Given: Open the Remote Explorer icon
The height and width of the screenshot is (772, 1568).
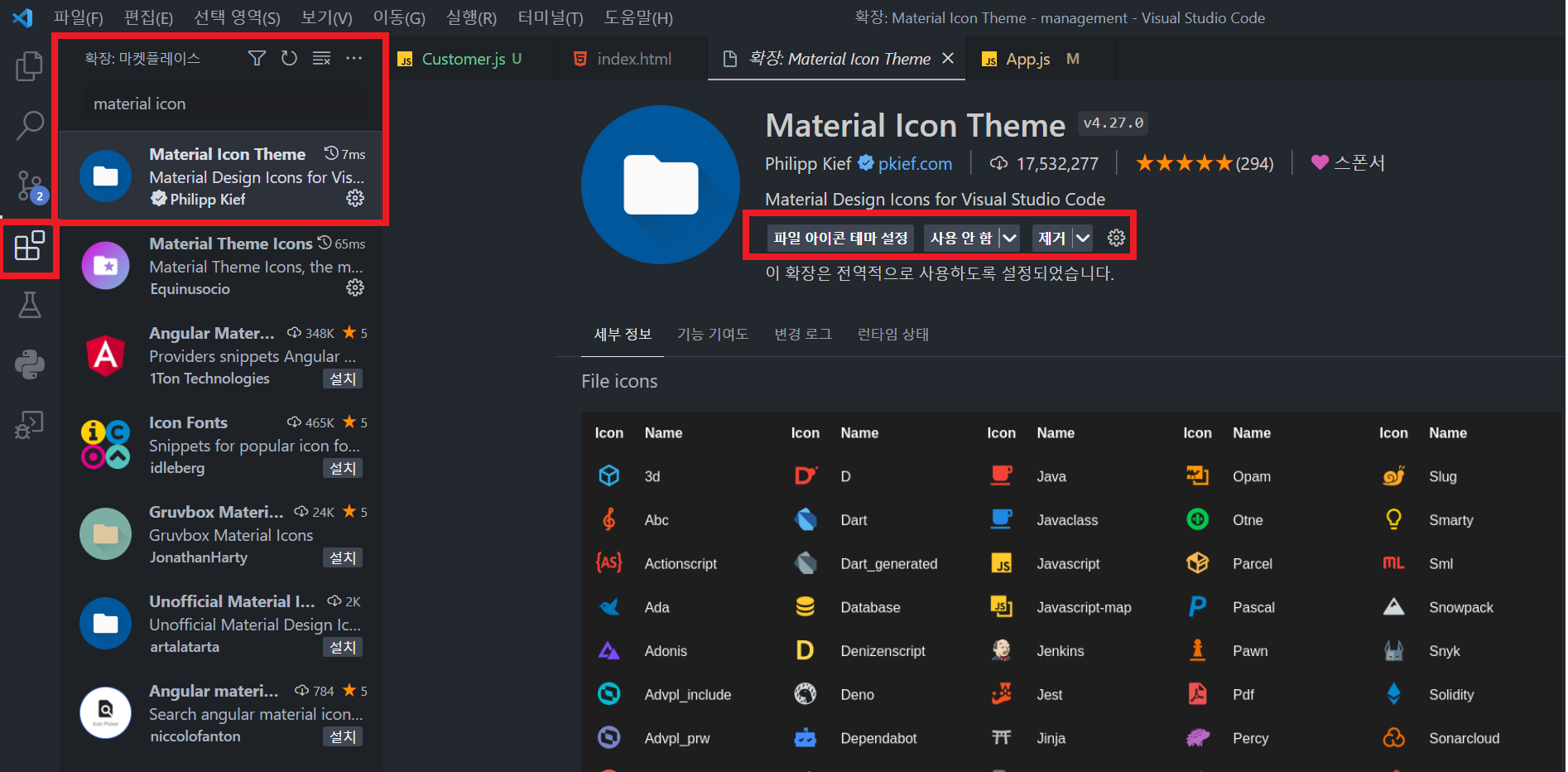Looking at the screenshot, I should click(x=30, y=425).
